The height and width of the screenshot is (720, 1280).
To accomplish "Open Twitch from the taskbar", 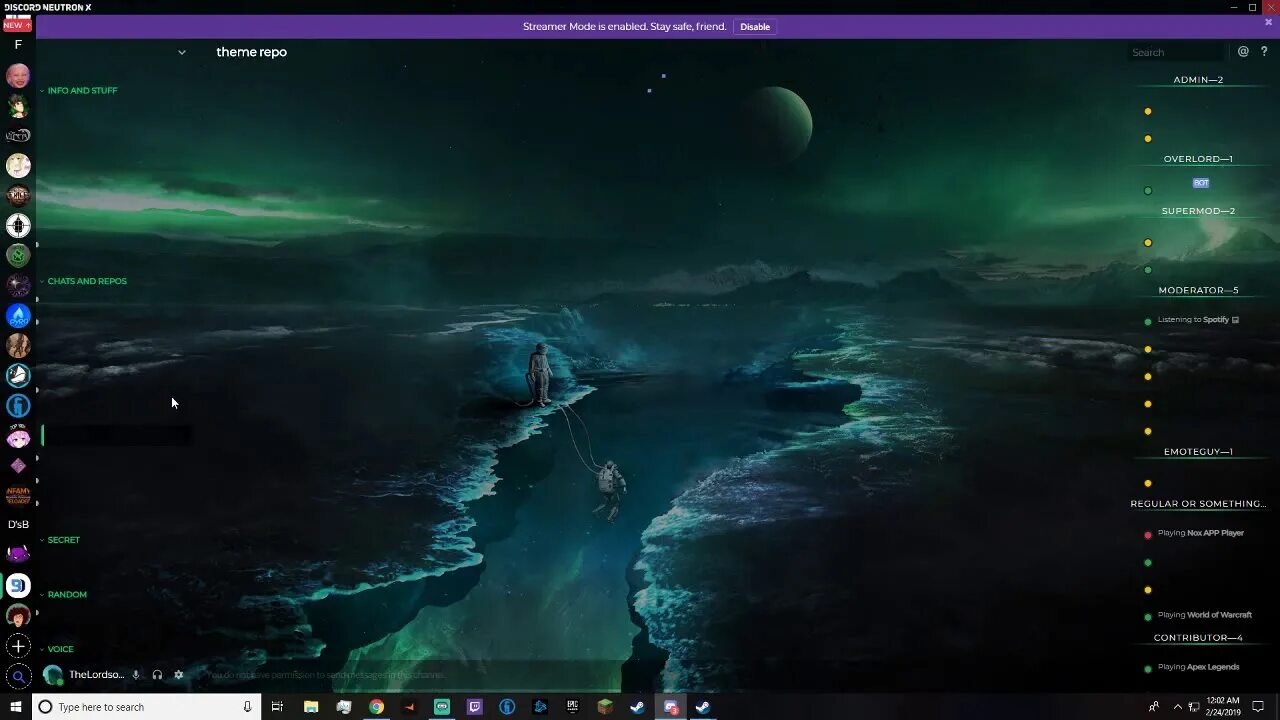I will point(475,707).
